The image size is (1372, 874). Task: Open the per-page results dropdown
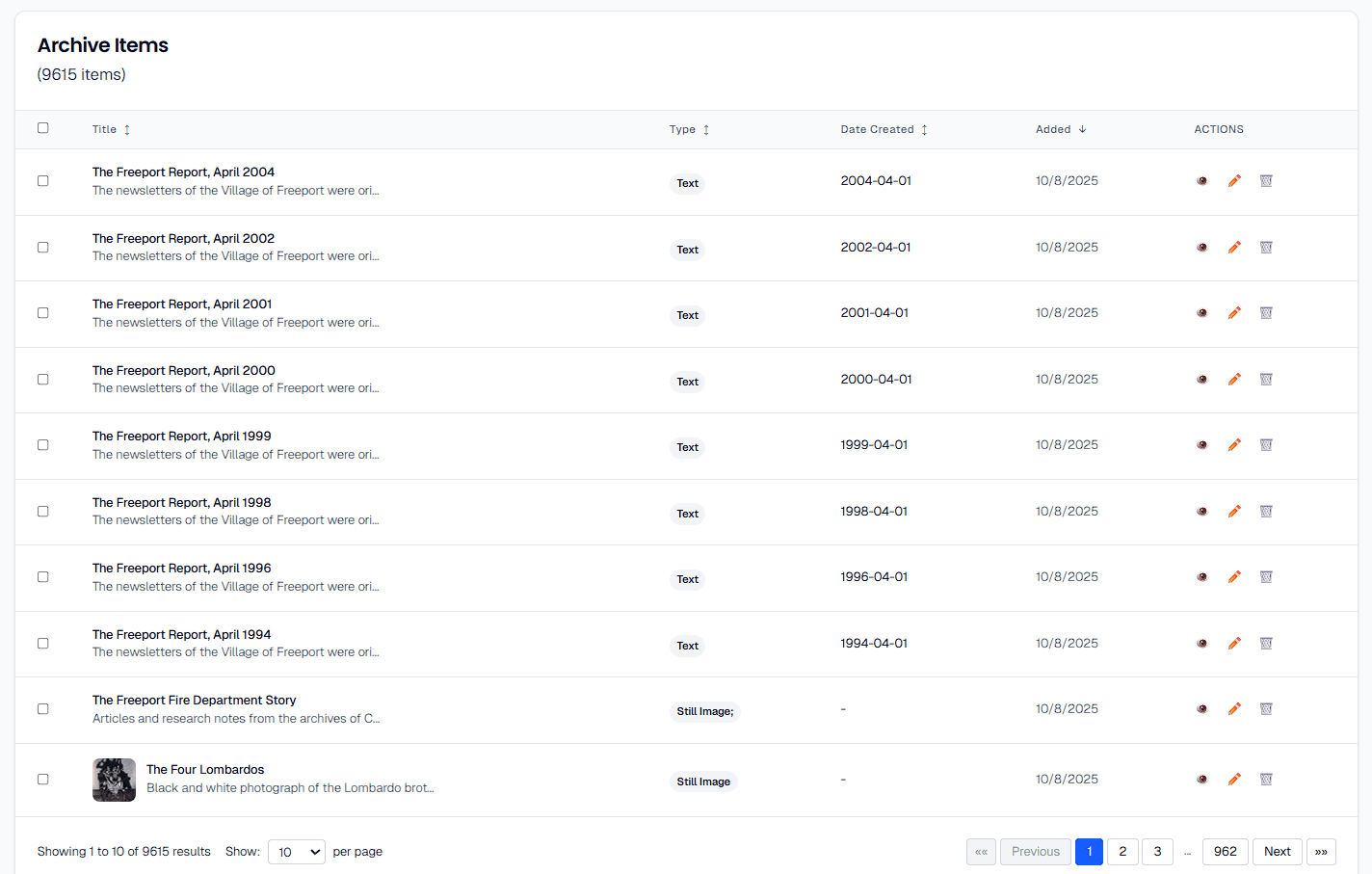pyautogui.click(x=296, y=852)
